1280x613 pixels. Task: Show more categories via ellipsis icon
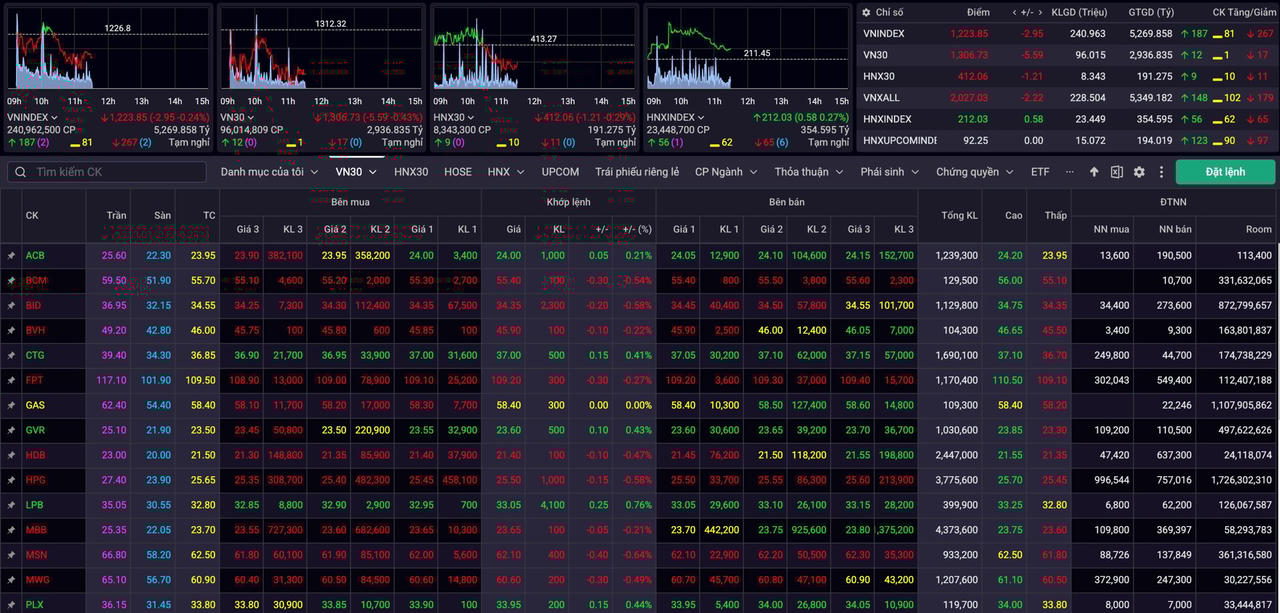tap(1070, 172)
